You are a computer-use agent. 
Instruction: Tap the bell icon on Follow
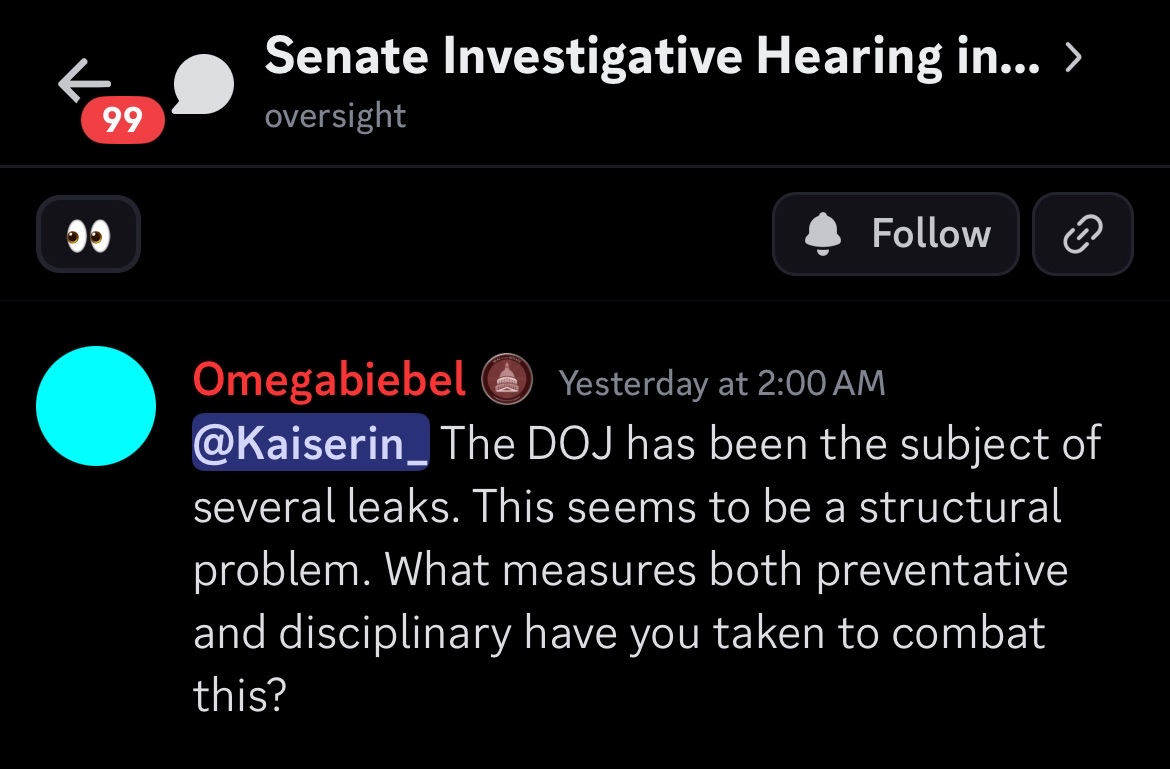click(823, 234)
